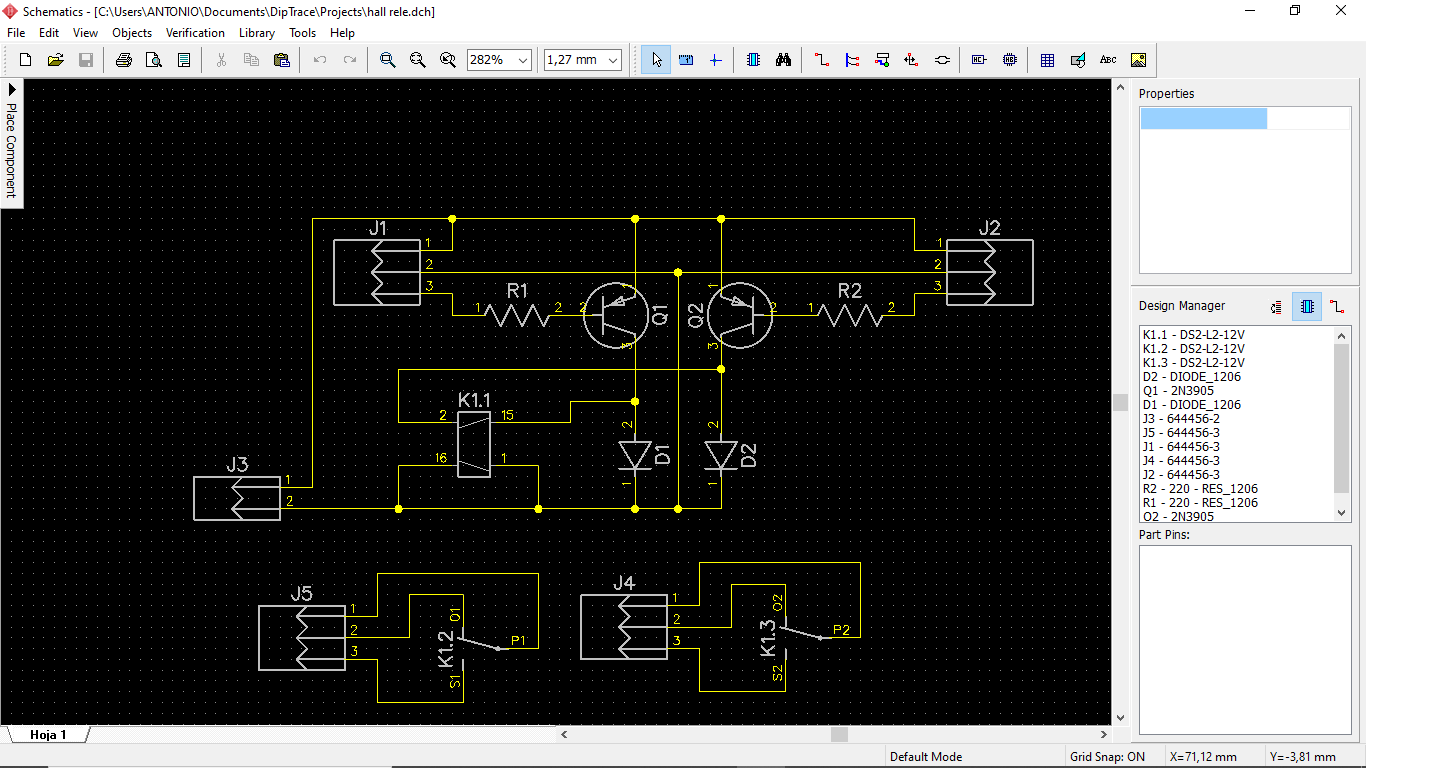Click the connection without wire icon
The height and width of the screenshot is (768, 1434).
(942, 60)
